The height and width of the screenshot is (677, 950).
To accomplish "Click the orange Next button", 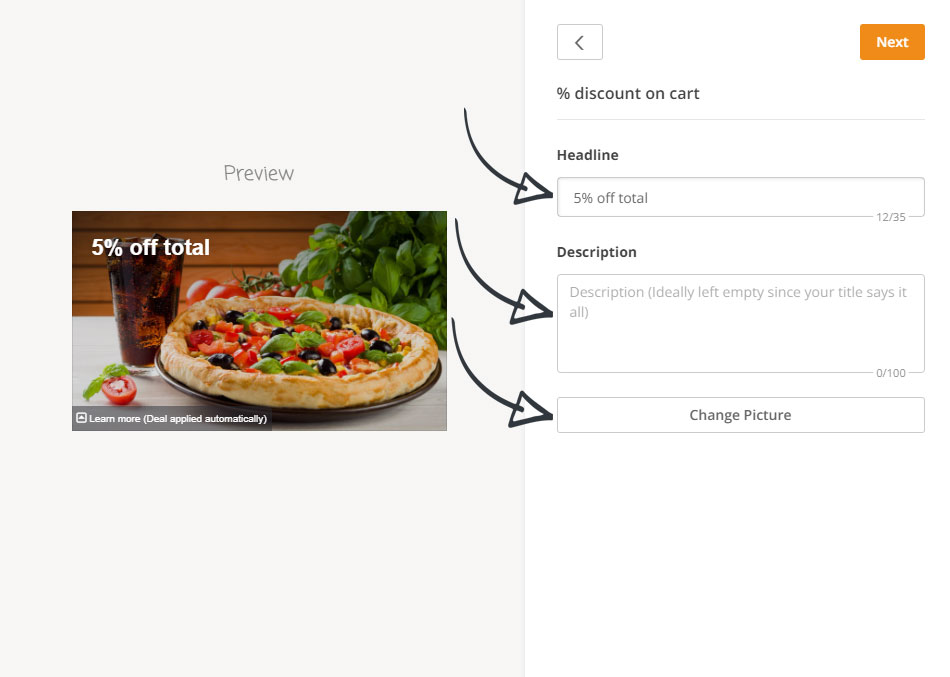I will 892,42.
